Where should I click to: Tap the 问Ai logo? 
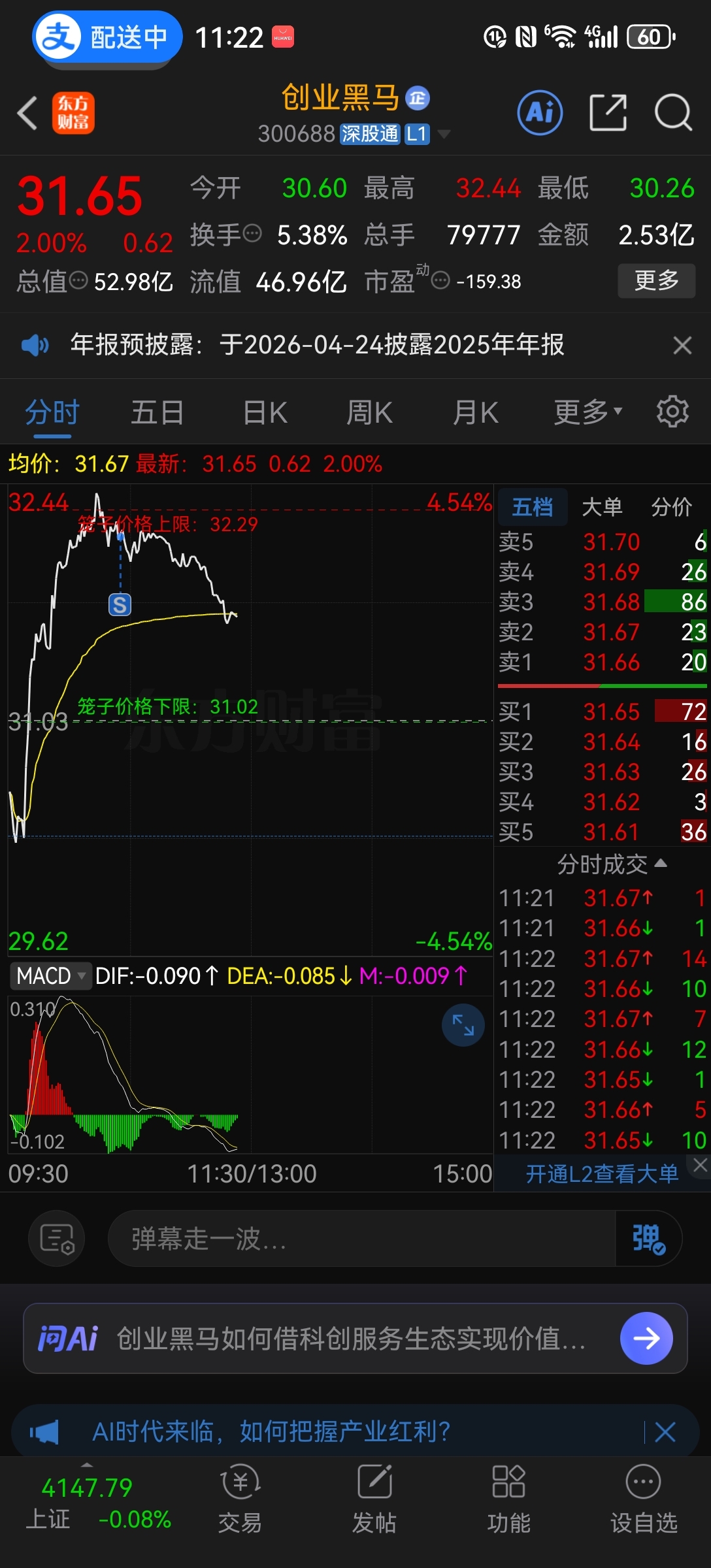[x=68, y=1339]
